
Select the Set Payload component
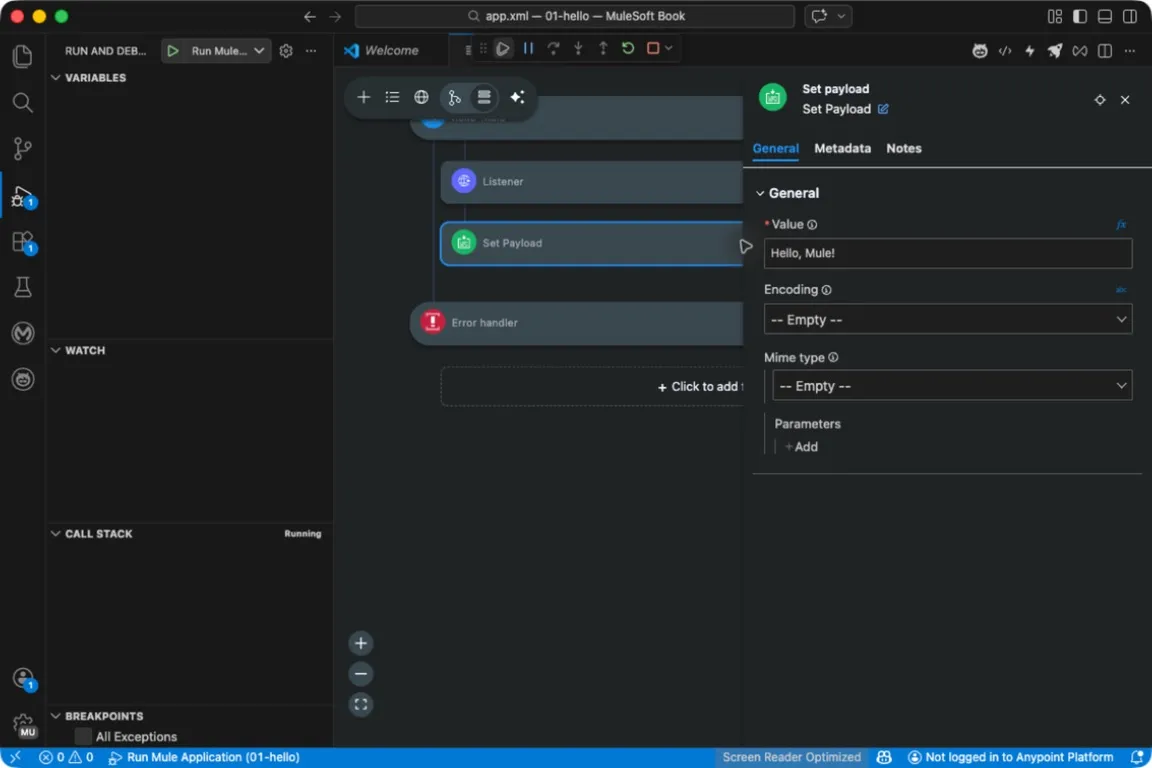tap(591, 243)
